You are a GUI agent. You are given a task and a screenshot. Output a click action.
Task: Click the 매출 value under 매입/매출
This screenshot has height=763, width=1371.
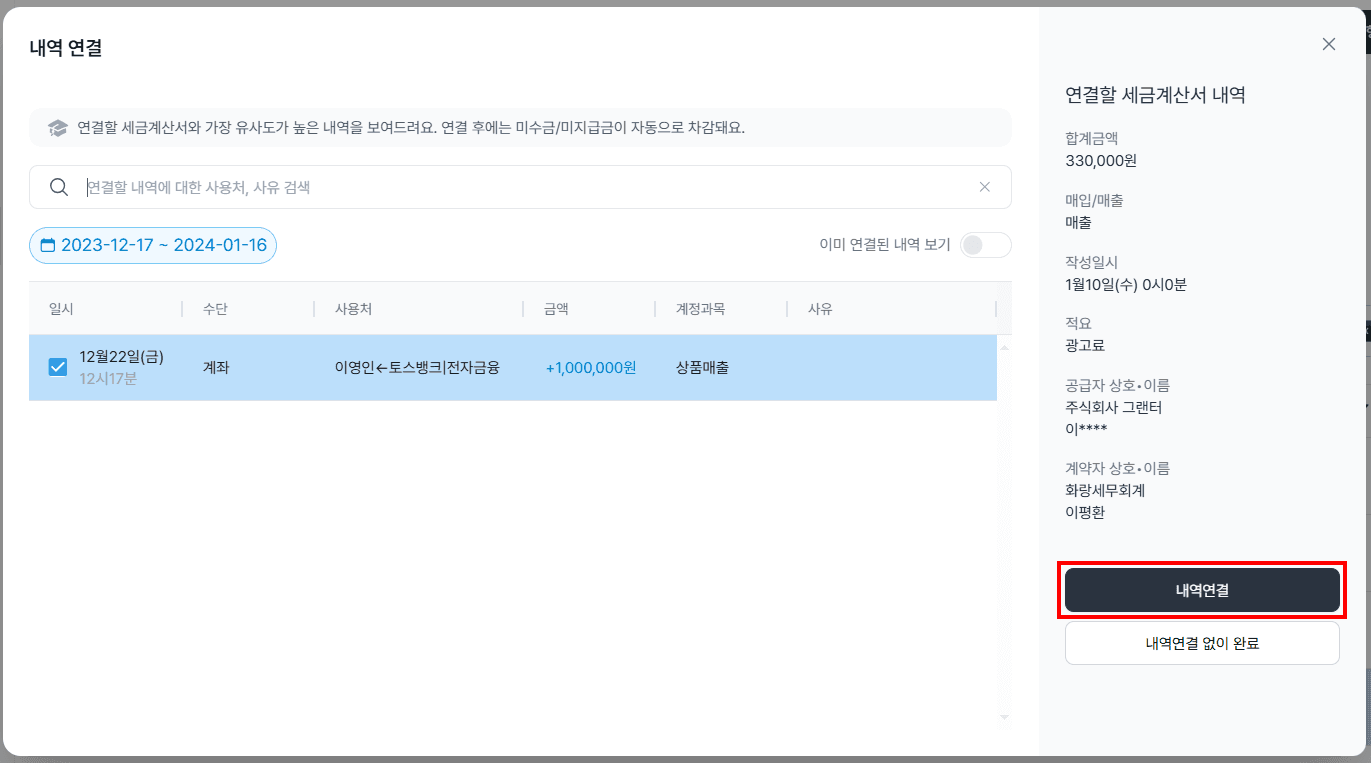(x=1079, y=222)
